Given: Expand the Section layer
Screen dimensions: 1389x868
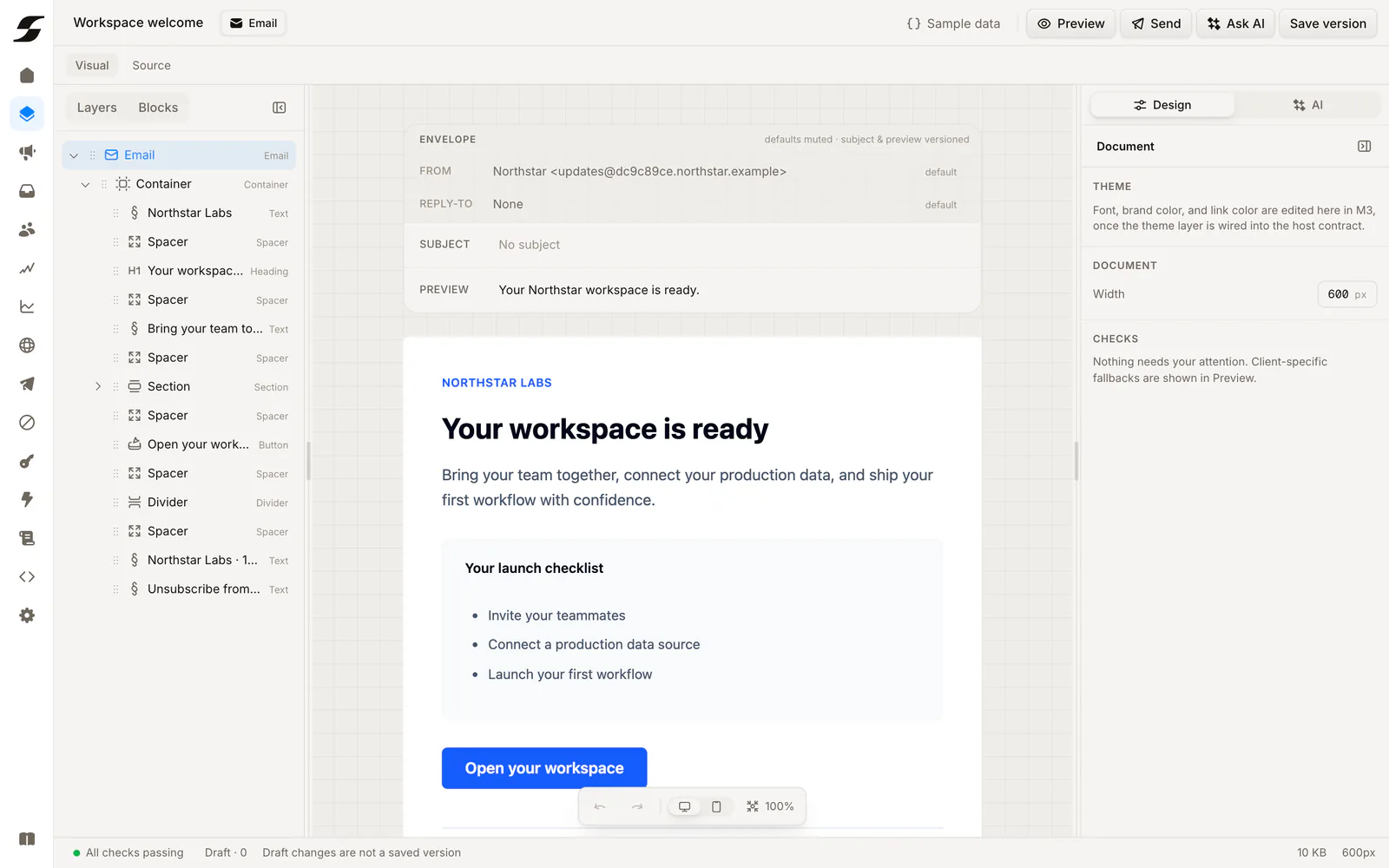Looking at the screenshot, I should 98,387.
